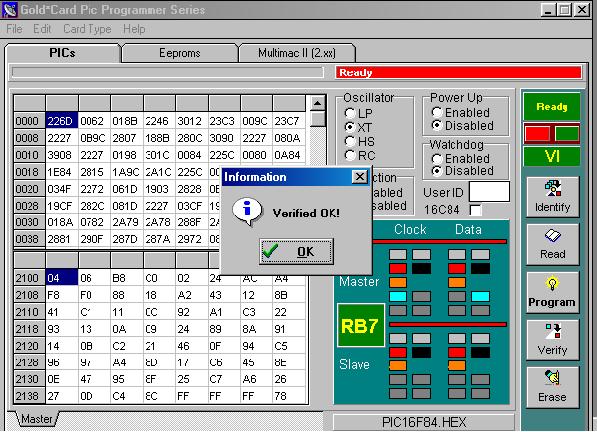
Task: Click the cyan Master Data indicator
Action: [480, 296]
